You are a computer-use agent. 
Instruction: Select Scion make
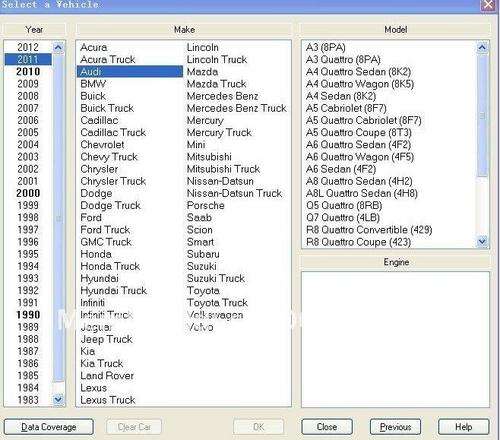(x=199, y=230)
